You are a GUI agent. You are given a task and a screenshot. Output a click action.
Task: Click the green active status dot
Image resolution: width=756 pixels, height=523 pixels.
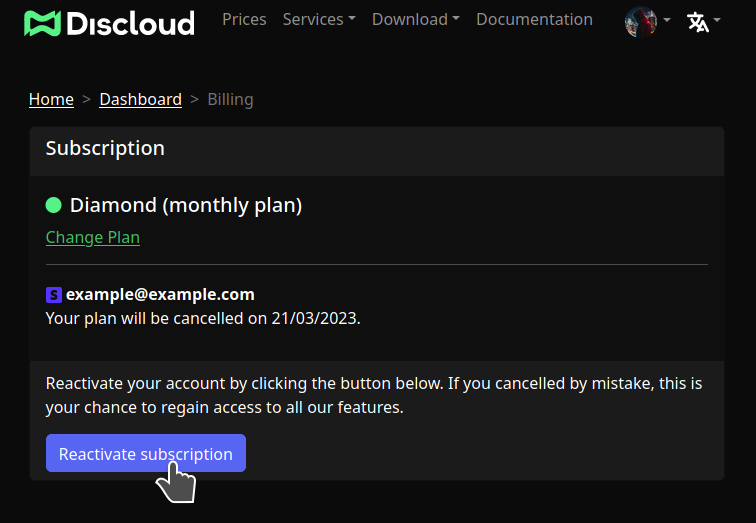tap(54, 205)
